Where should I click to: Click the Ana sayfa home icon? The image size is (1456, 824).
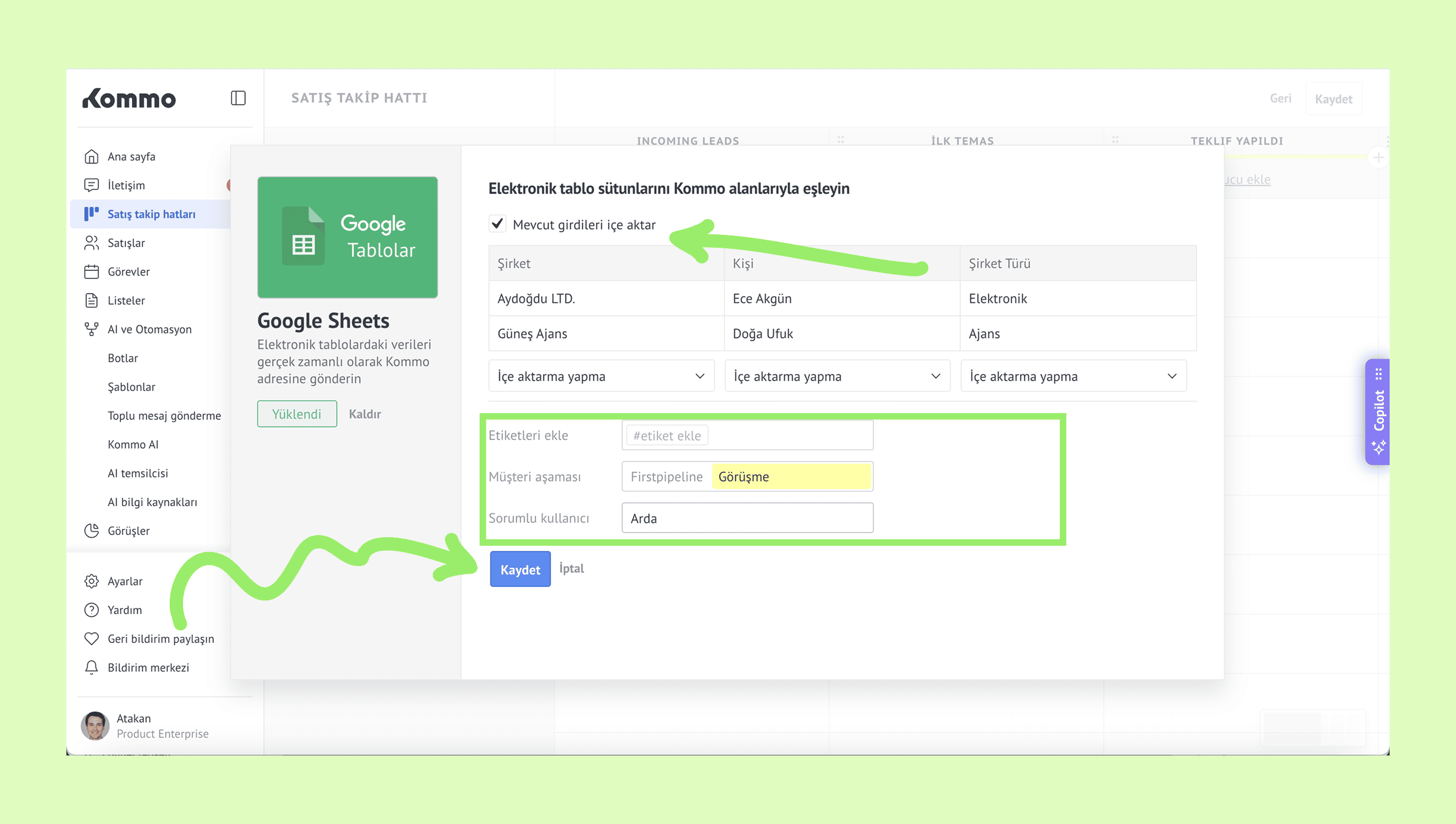[91, 156]
